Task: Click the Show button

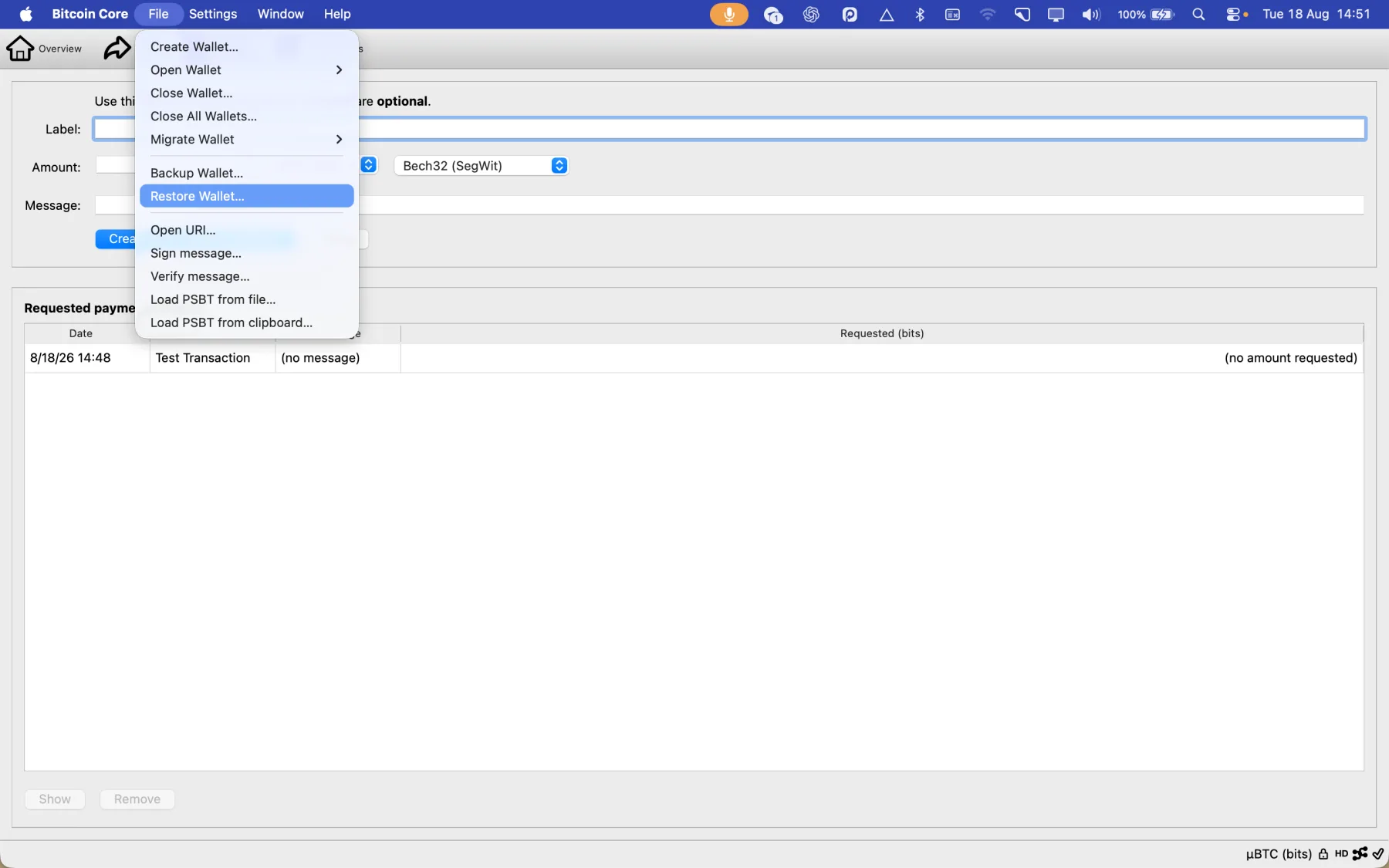Action: click(x=55, y=799)
